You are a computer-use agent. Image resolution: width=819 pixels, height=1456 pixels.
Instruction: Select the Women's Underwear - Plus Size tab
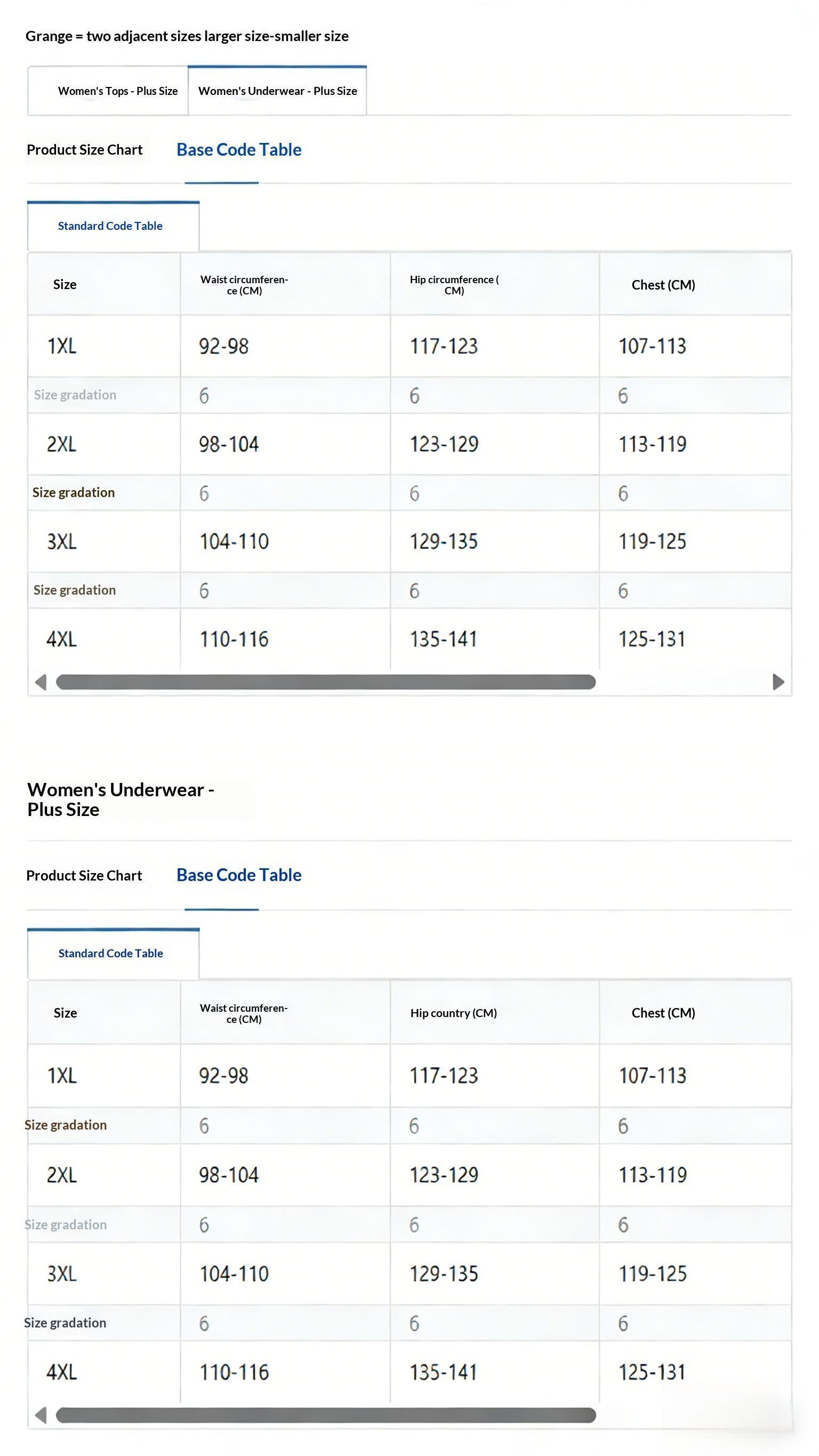coord(277,91)
